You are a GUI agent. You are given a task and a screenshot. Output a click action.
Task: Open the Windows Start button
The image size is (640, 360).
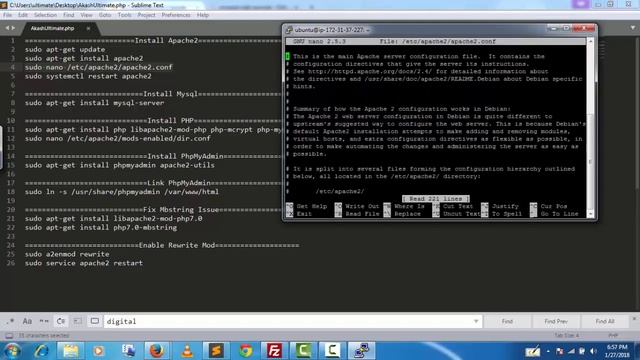click(x=12, y=351)
